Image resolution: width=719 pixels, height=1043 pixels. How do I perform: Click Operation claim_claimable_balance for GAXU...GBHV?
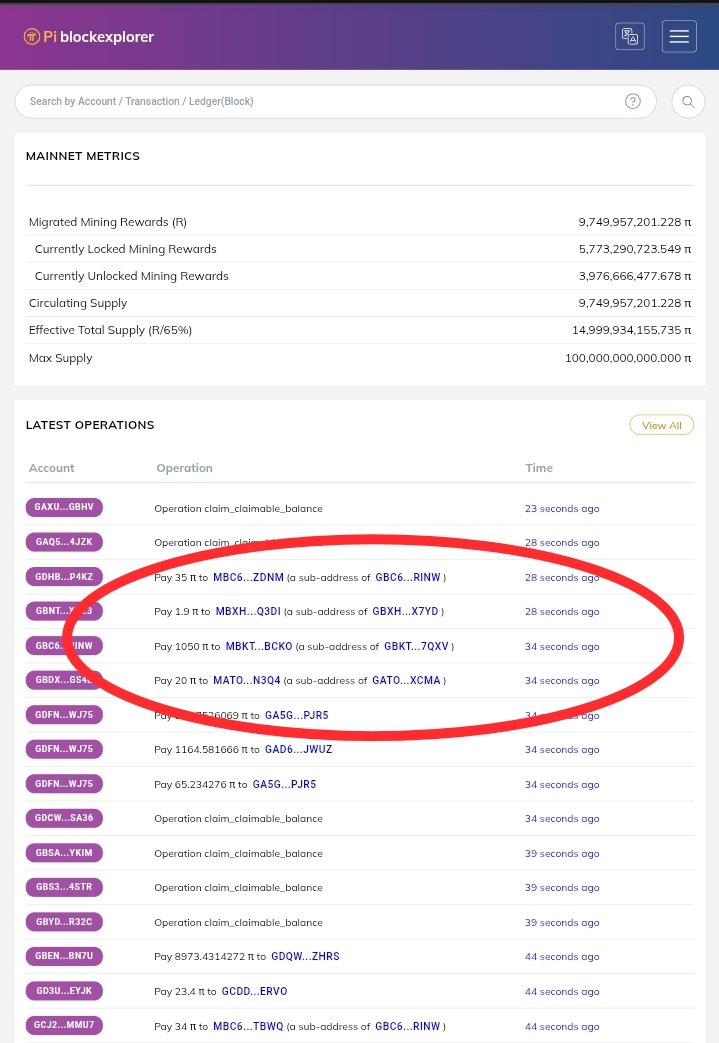point(238,509)
